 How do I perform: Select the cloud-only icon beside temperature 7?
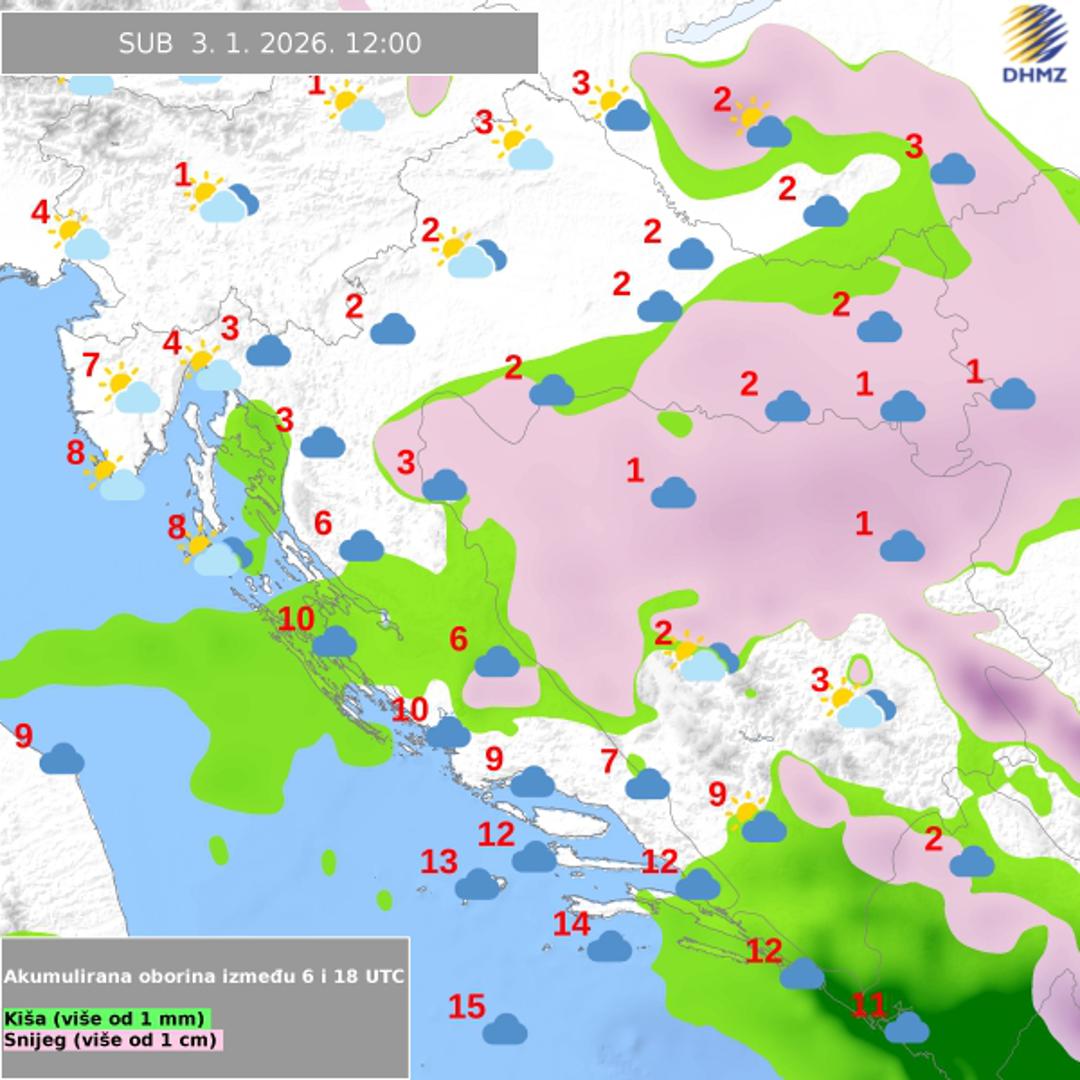[x=647, y=784]
